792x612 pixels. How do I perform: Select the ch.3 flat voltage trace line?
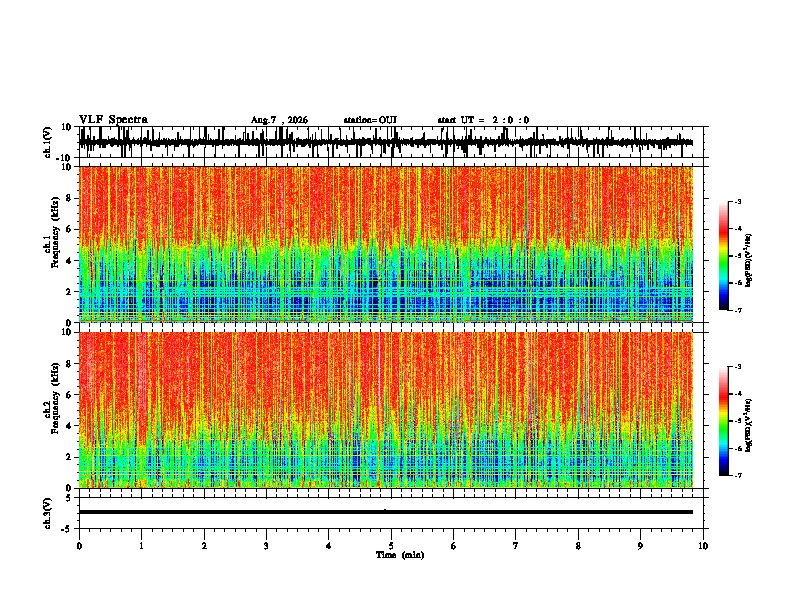(386, 512)
